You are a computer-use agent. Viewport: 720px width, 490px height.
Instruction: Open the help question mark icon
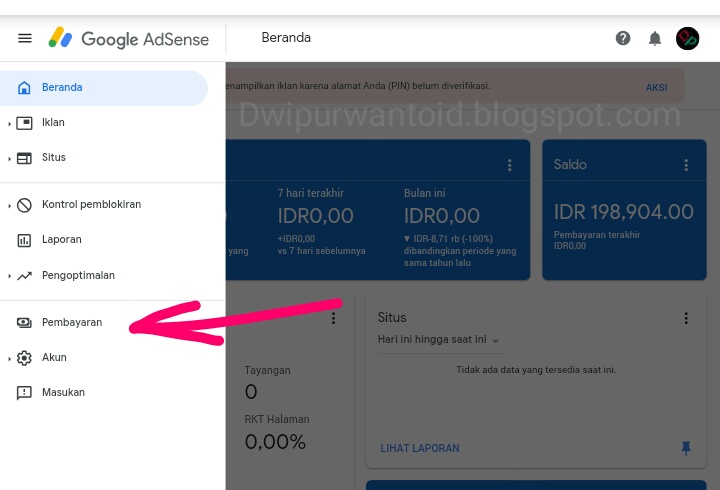[x=623, y=38]
